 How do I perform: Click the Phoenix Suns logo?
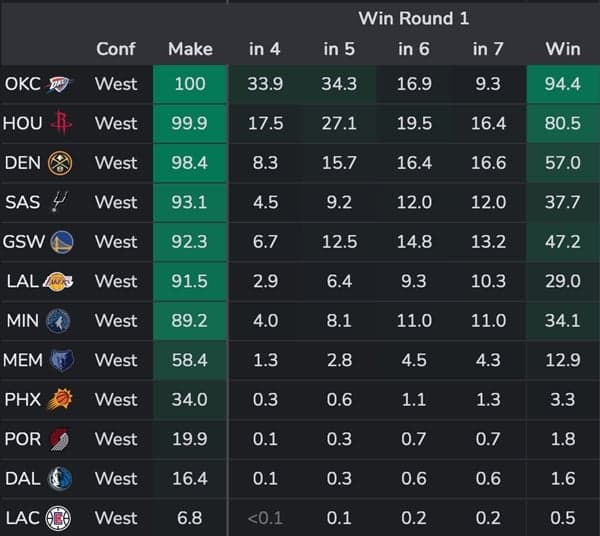pos(60,400)
